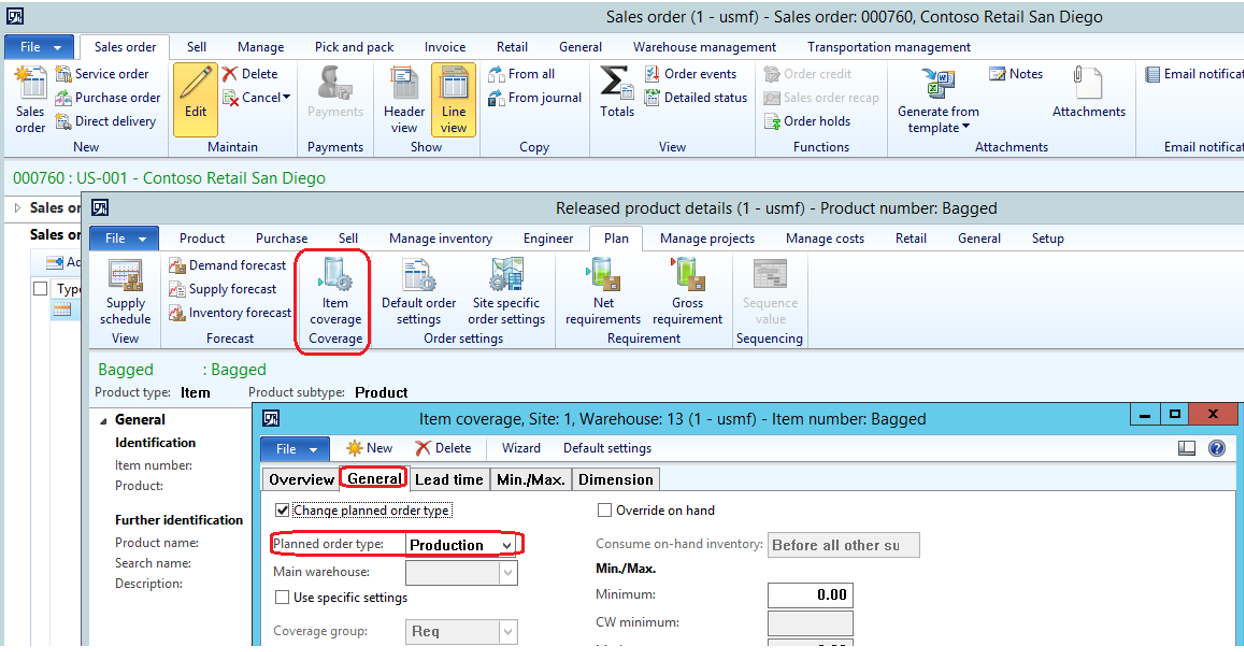Enable Override on hand

(604, 510)
